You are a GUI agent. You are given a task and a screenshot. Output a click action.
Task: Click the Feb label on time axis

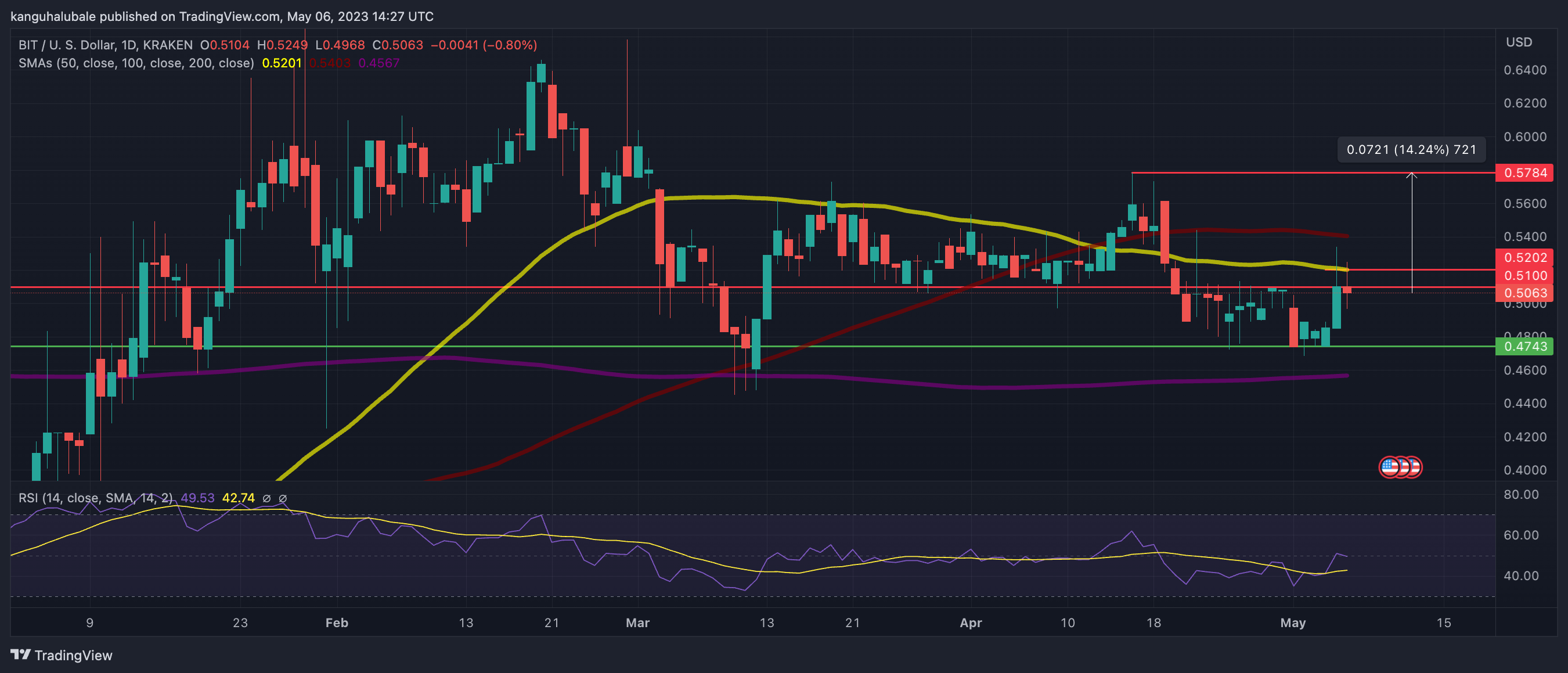point(337,622)
